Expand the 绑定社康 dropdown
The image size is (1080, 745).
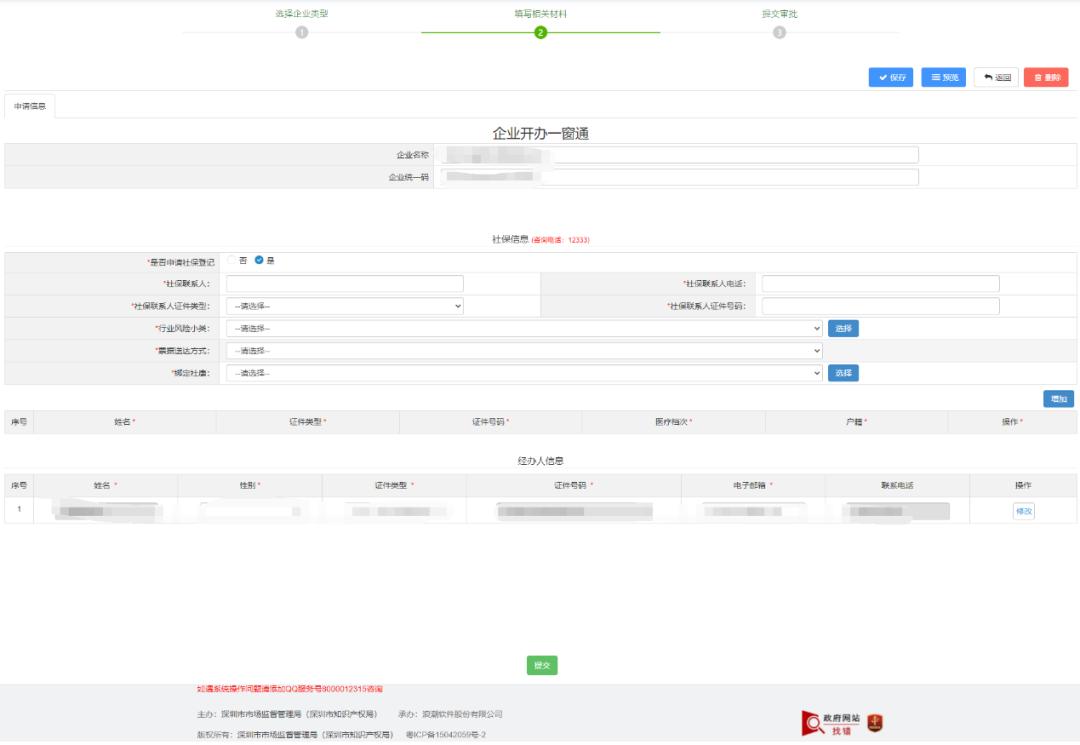coord(523,373)
